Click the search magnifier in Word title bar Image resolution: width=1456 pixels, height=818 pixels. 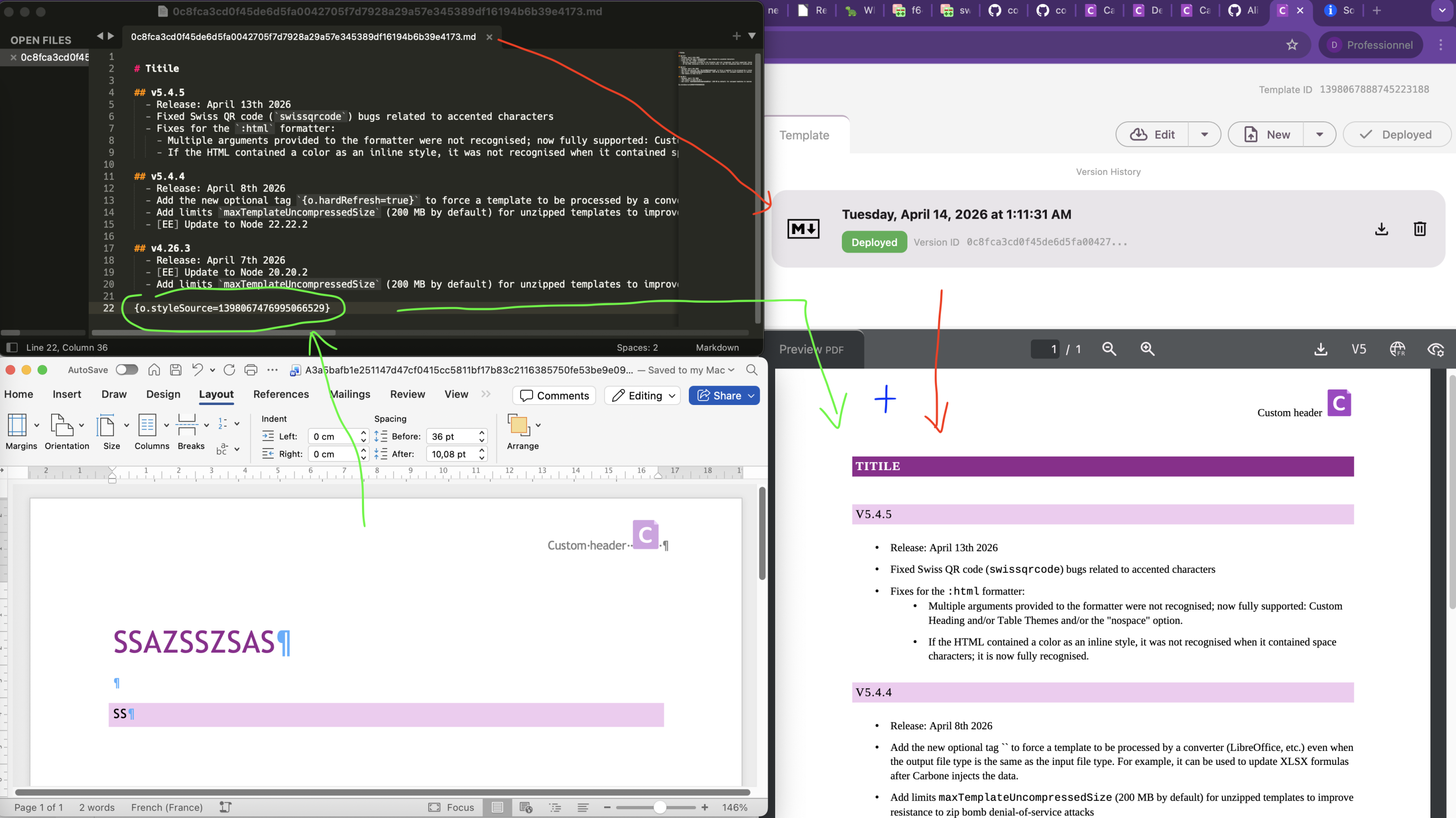[751, 369]
